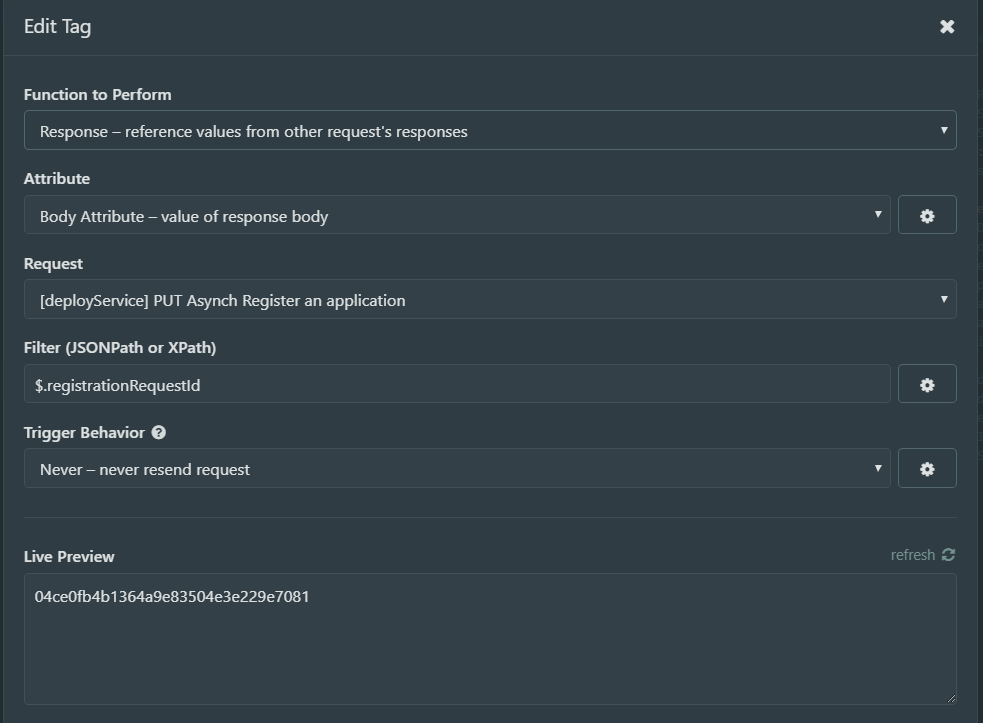Screen dimensions: 983x723
Task: Click the refresh link text
Action: click(x=912, y=555)
